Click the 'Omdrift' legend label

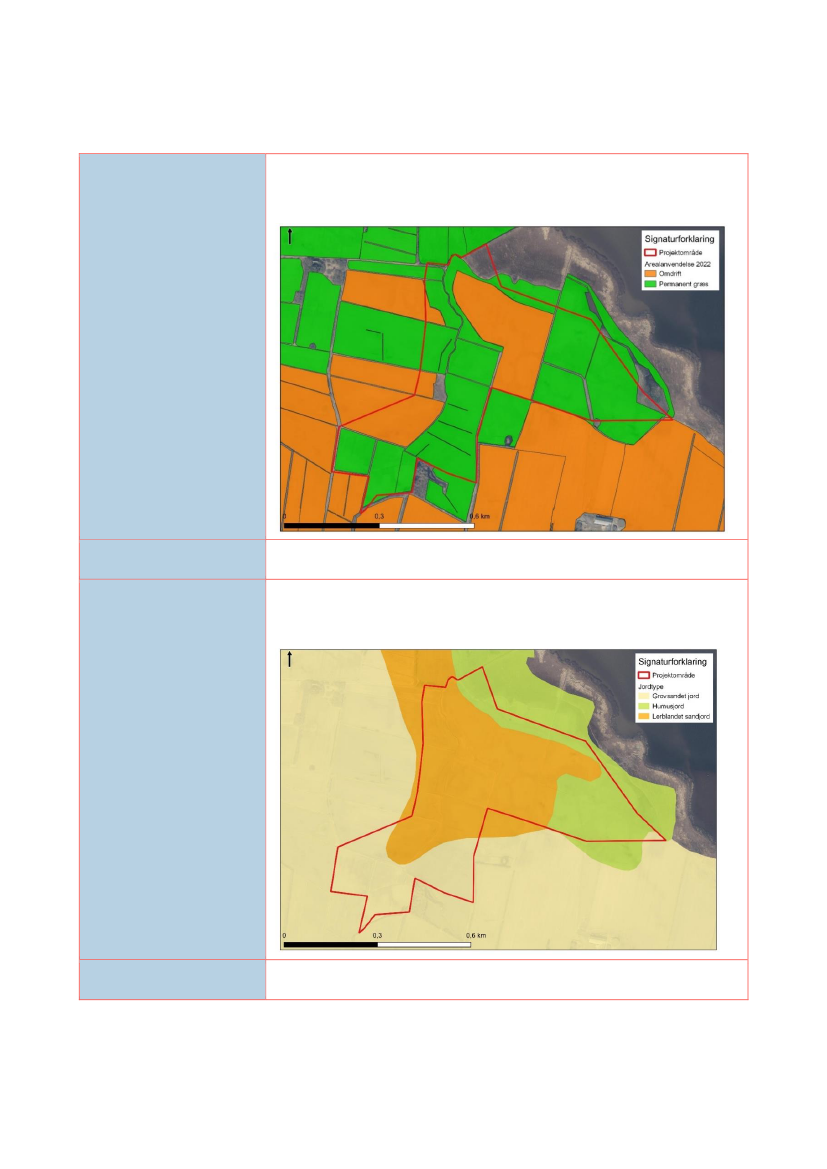click(x=670, y=274)
